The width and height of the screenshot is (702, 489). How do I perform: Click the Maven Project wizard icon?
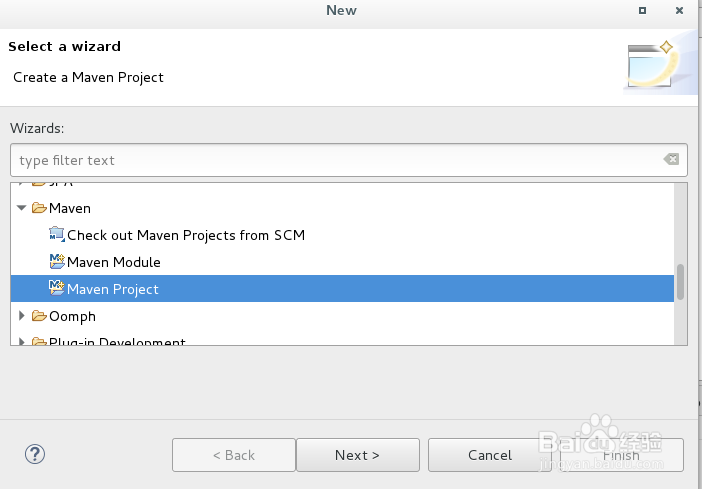56,289
